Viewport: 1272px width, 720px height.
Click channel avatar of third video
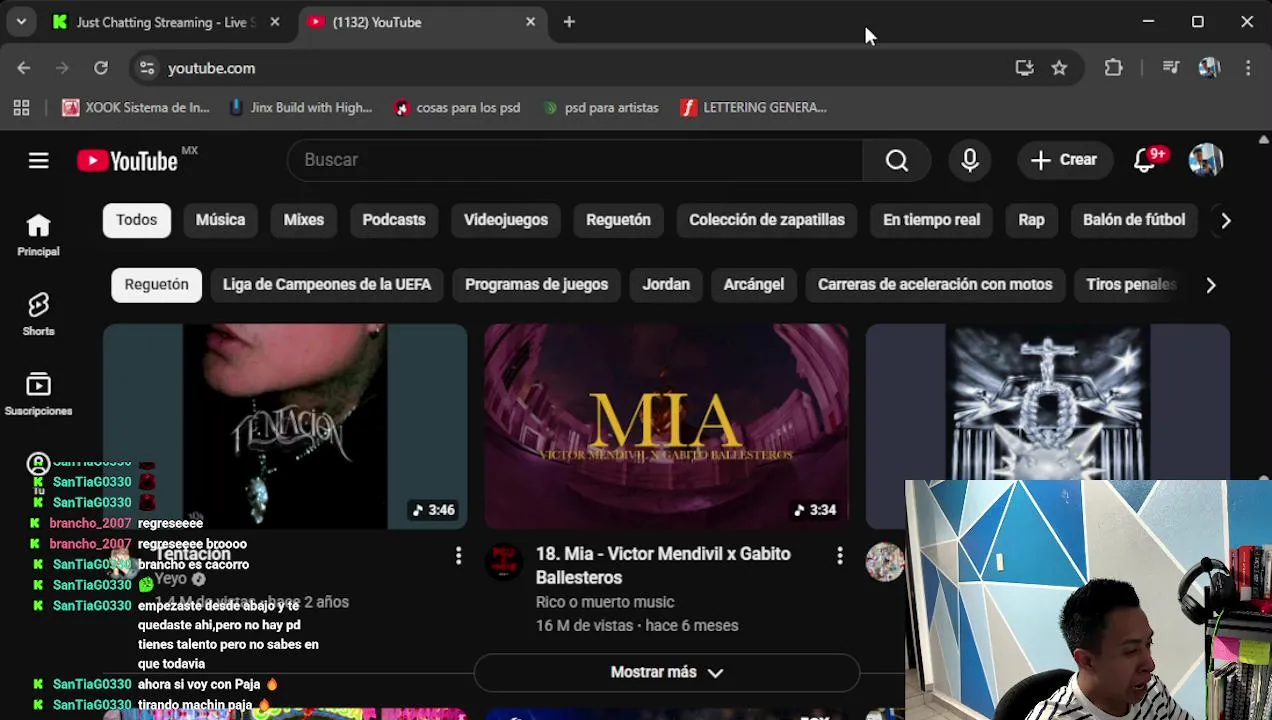pyautogui.click(x=884, y=562)
